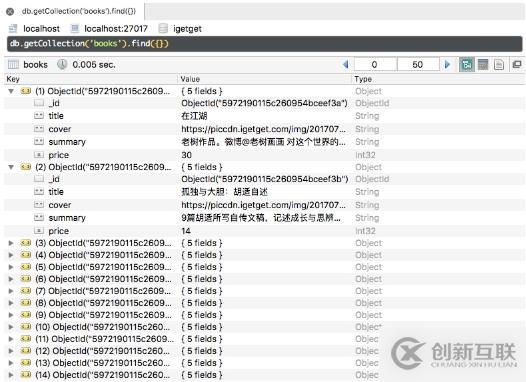Switch to table view mode
The width and height of the screenshot is (526, 382).
(x=483, y=64)
